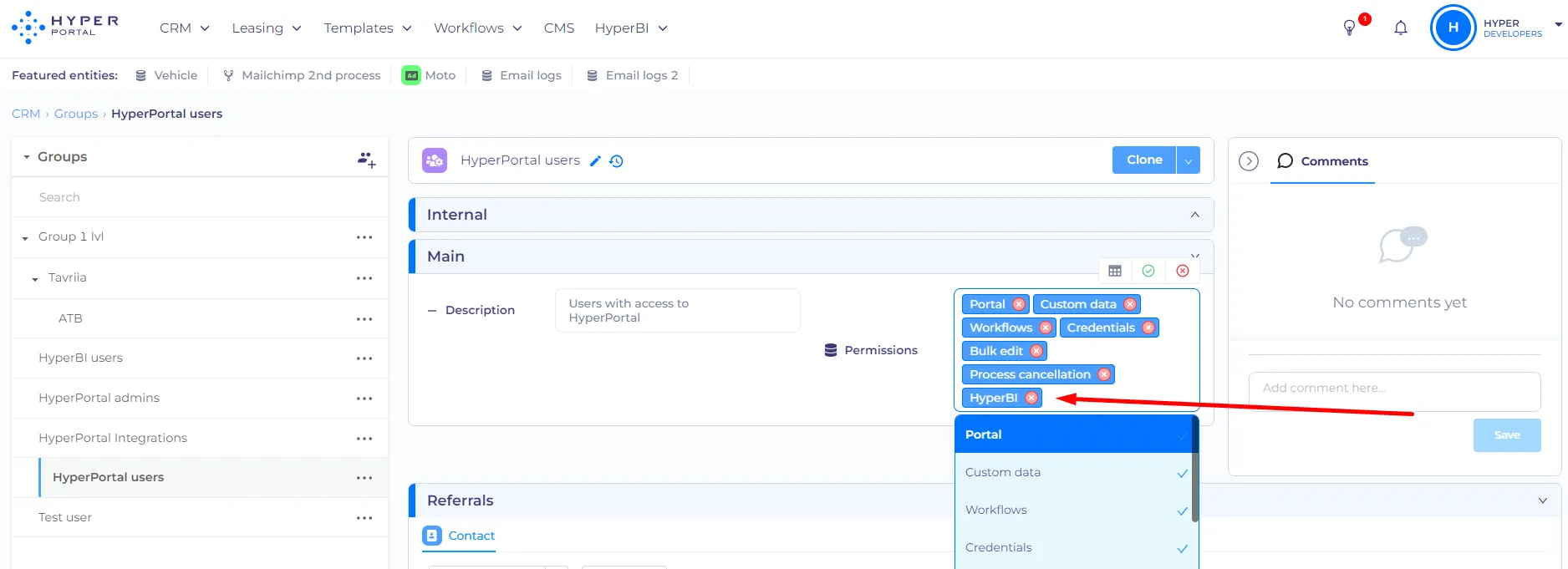Open the Clone button dropdown arrow

pos(1189,160)
